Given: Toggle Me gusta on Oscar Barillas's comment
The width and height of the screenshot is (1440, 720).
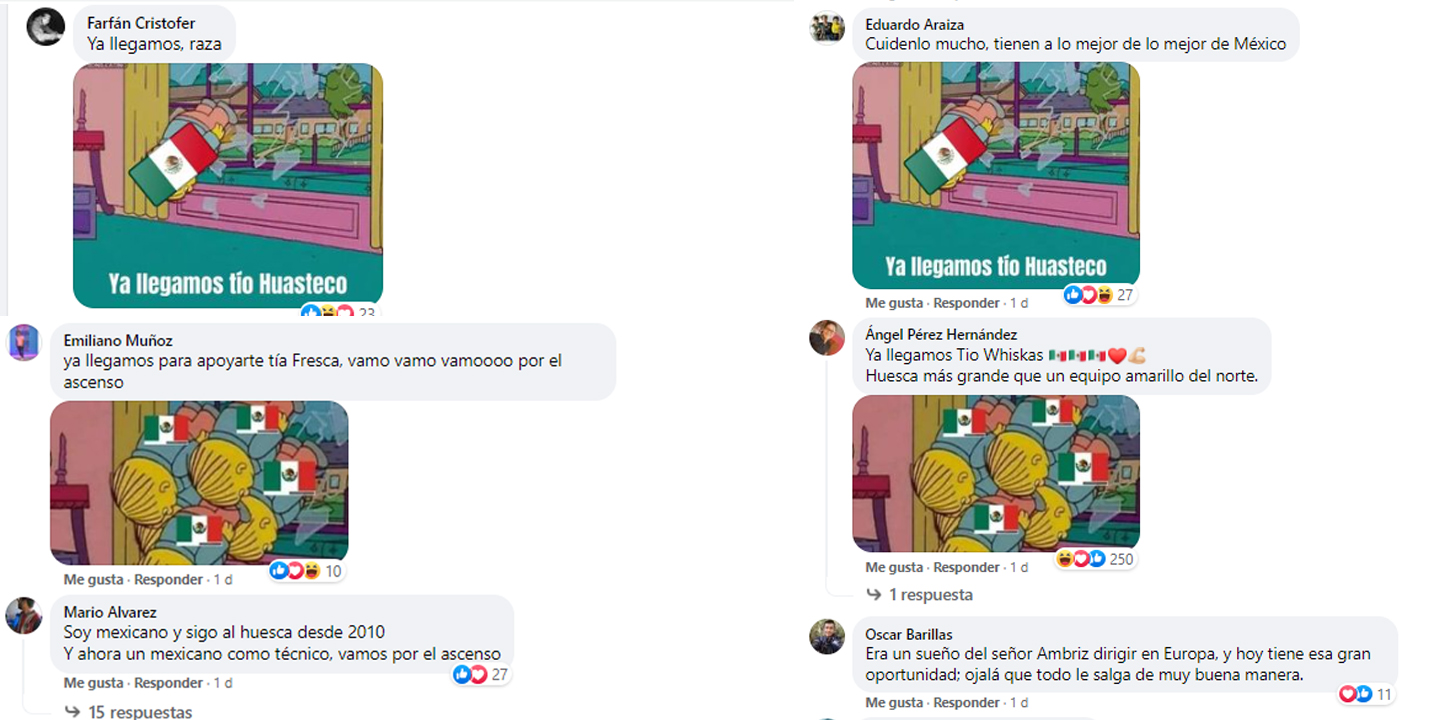Looking at the screenshot, I should (x=895, y=703).
